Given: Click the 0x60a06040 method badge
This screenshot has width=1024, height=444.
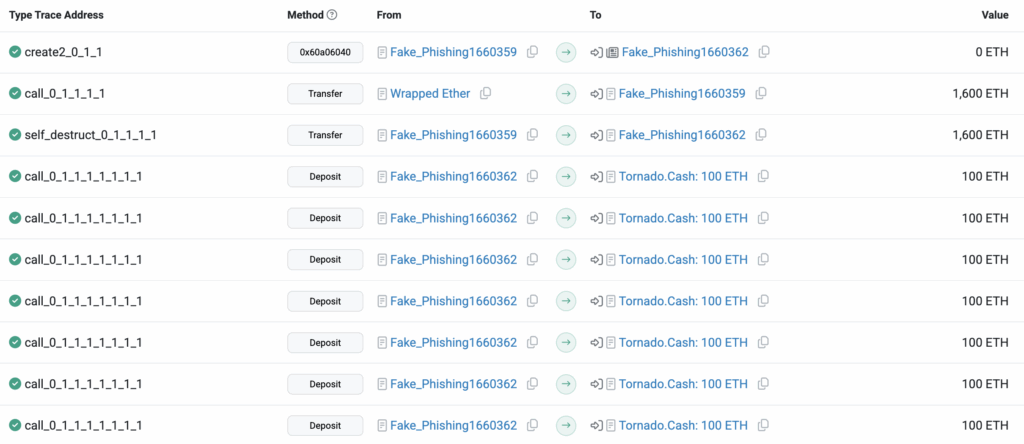Looking at the screenshot, I should [325, 52].
